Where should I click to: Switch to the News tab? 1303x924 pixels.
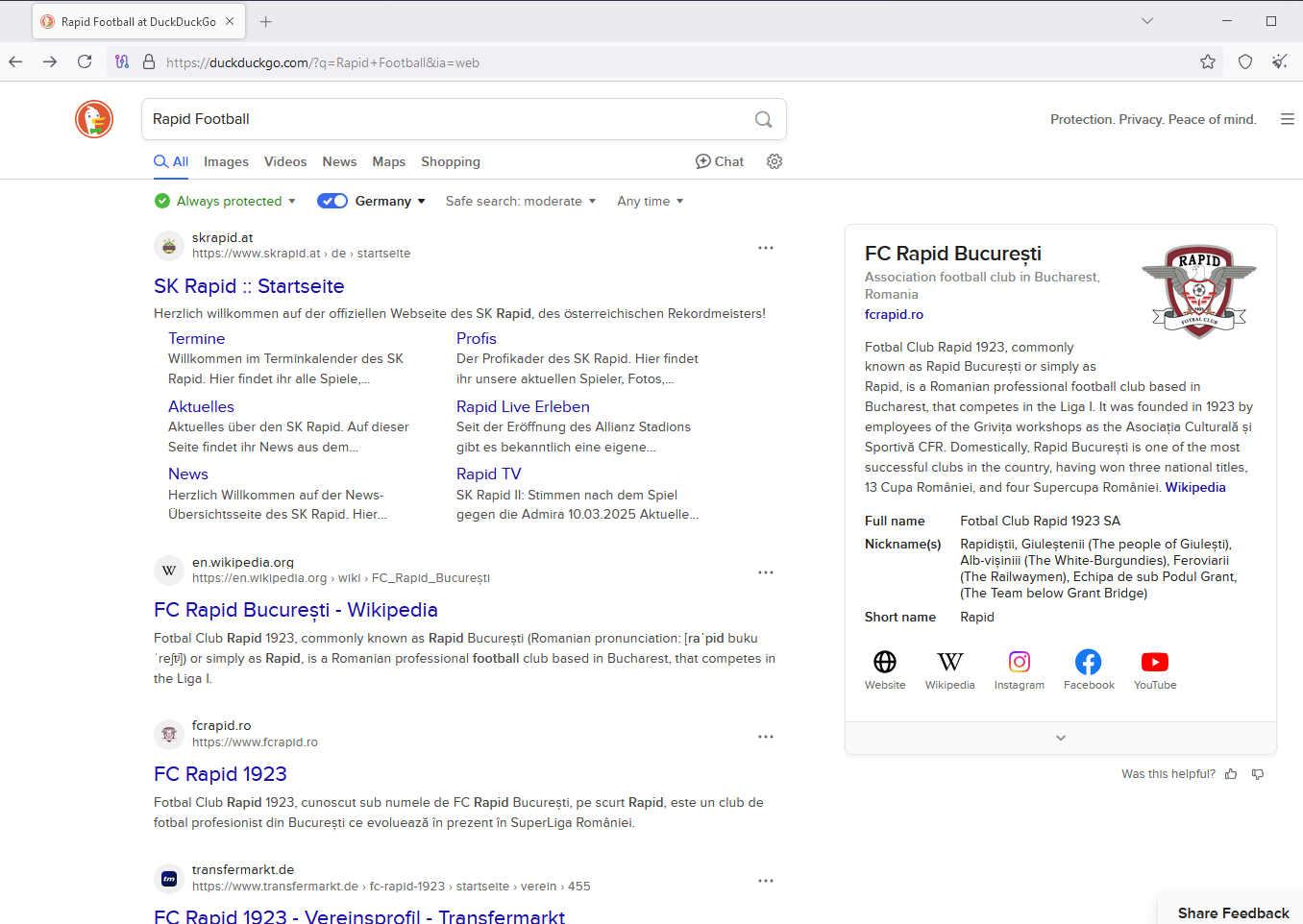[x=339, y=161]
